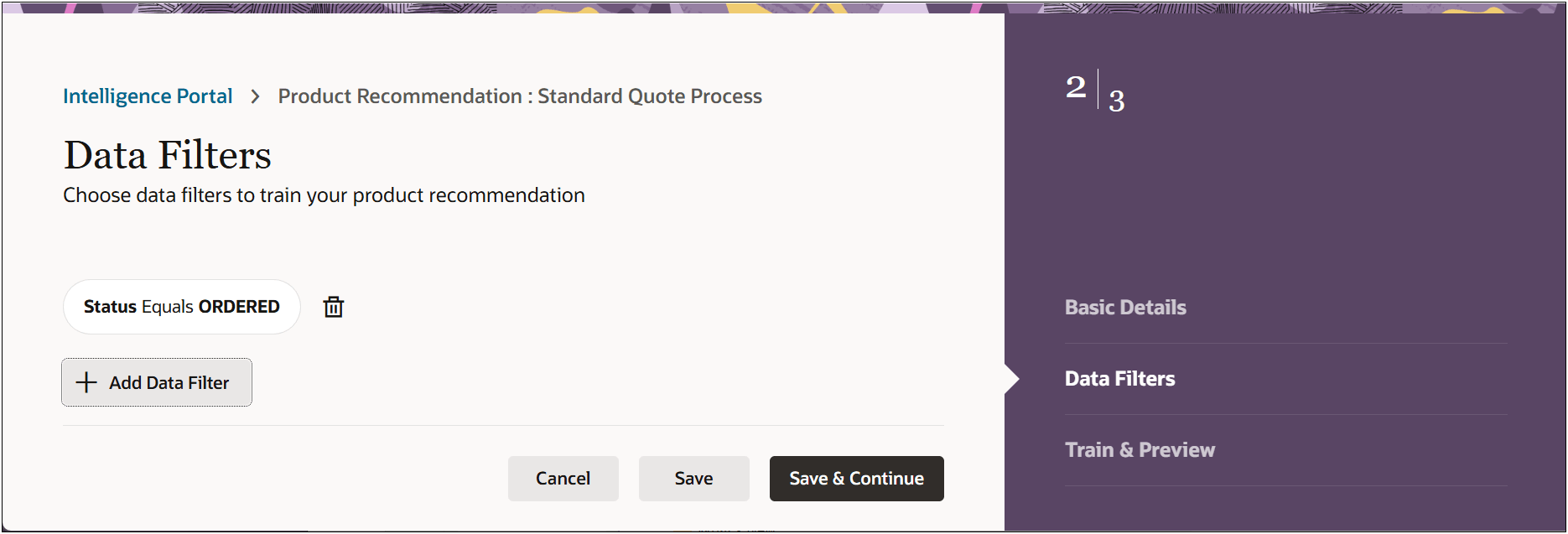Screen dimensions: 1568x534
Task: Jump to the Train & Preview step
Action: point(1140,450)
